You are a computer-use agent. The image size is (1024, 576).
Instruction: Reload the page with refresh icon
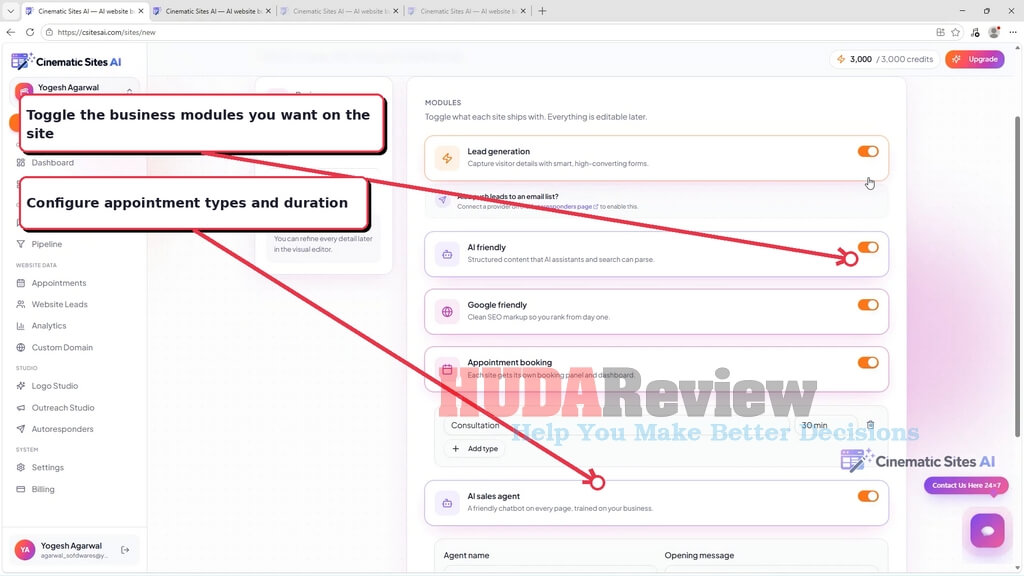pyautogui.click(x=30, y=32)
